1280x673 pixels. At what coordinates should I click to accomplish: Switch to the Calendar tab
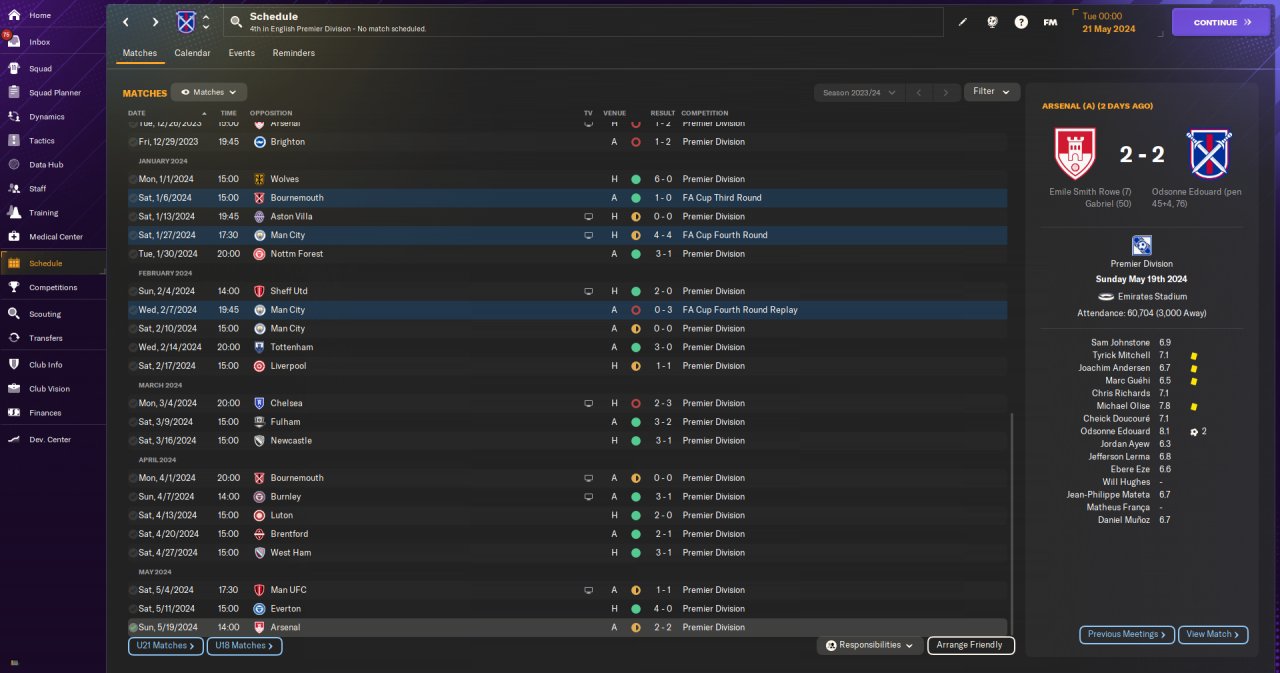pos(192,53)
